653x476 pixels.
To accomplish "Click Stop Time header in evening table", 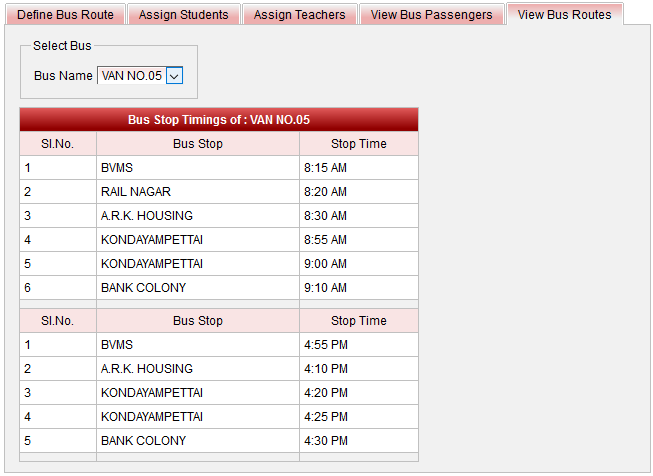I will click(358, 321).
